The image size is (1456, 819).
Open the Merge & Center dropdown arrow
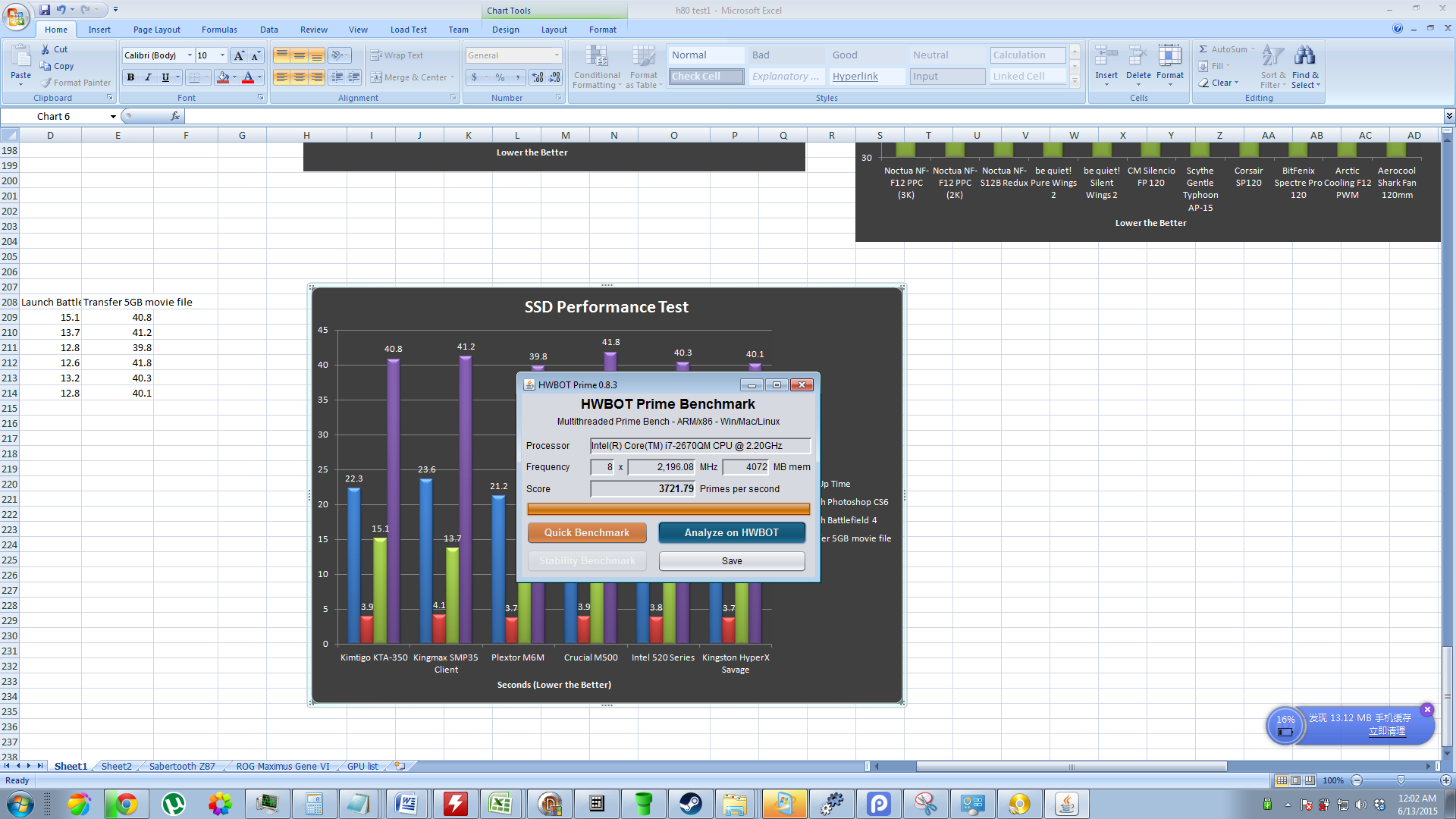[x=452, y=77]
